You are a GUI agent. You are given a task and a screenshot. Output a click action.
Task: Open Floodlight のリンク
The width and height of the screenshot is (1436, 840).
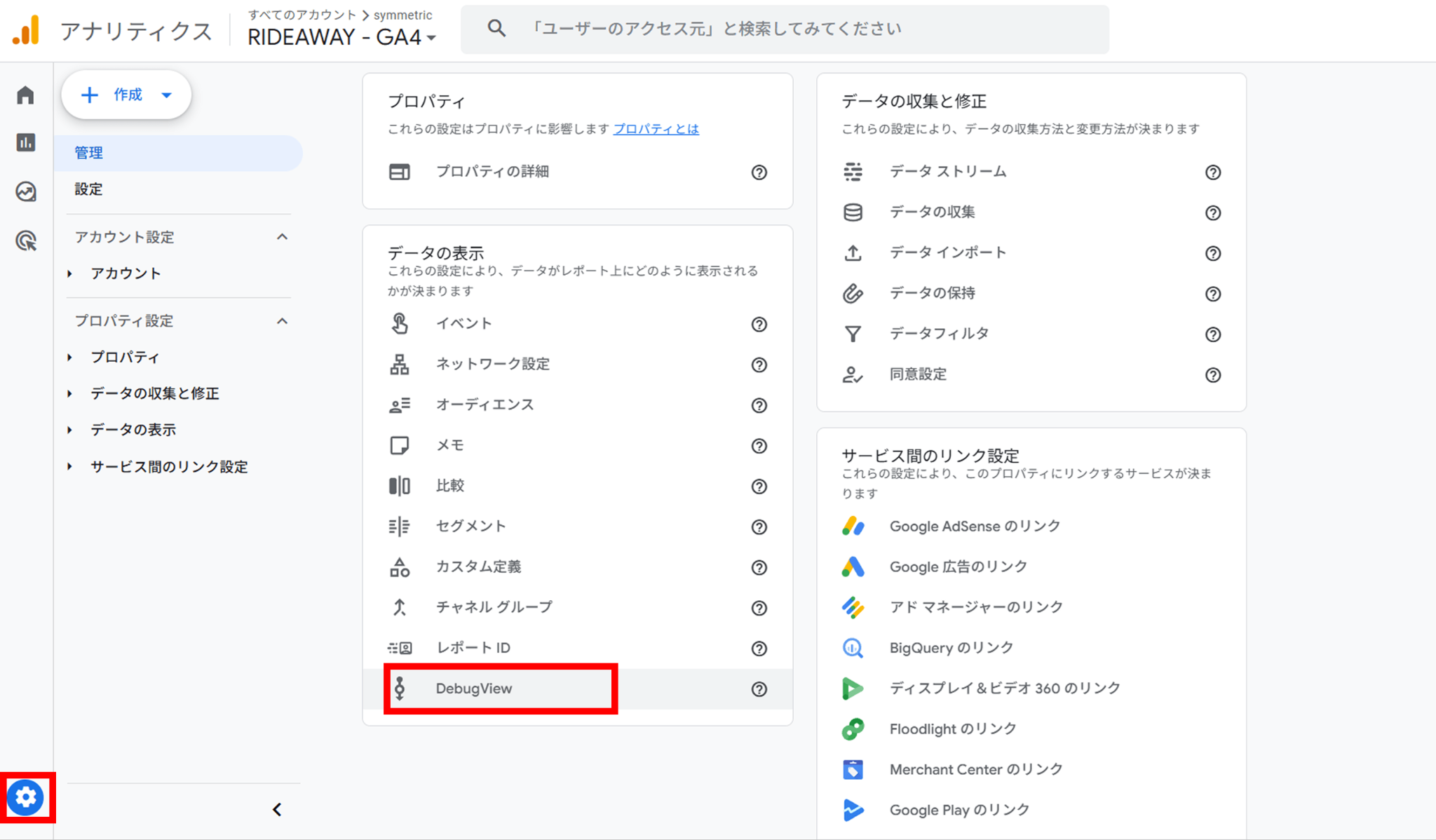1031,729
